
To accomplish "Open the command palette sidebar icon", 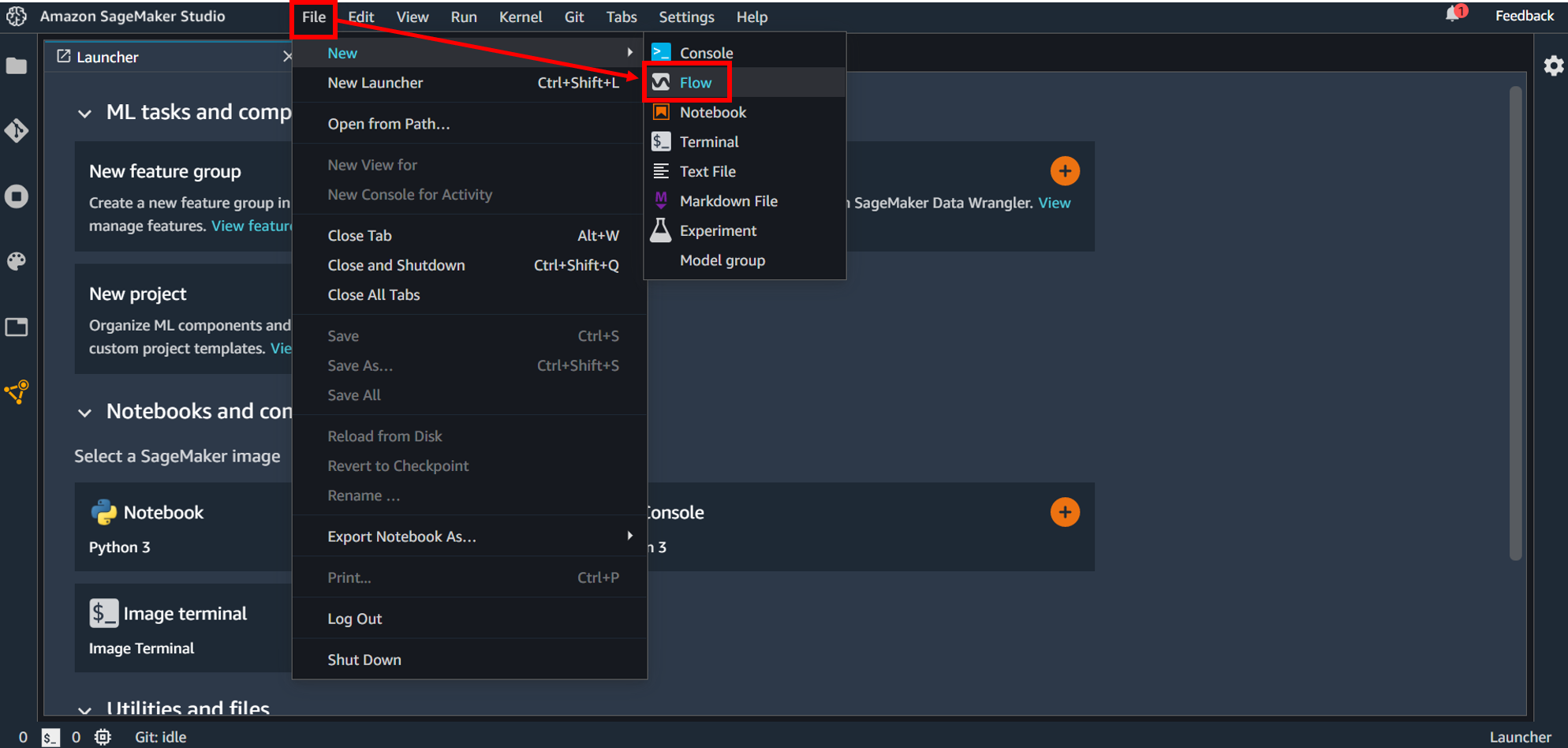I will coord(17,261).
